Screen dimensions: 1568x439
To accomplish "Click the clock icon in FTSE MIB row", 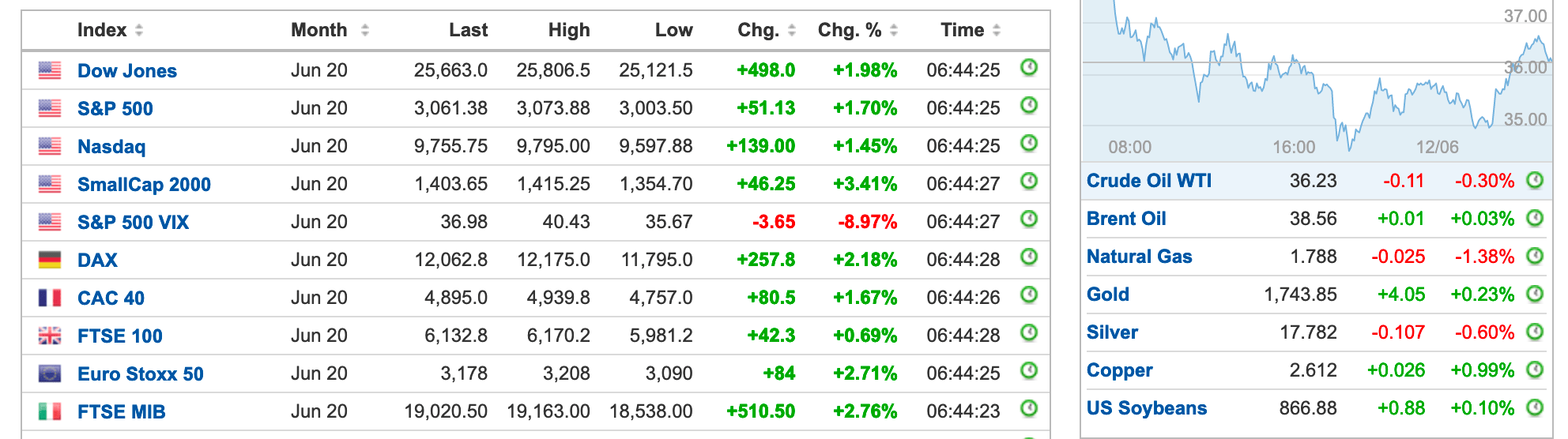I will [x=1029, y=409].
